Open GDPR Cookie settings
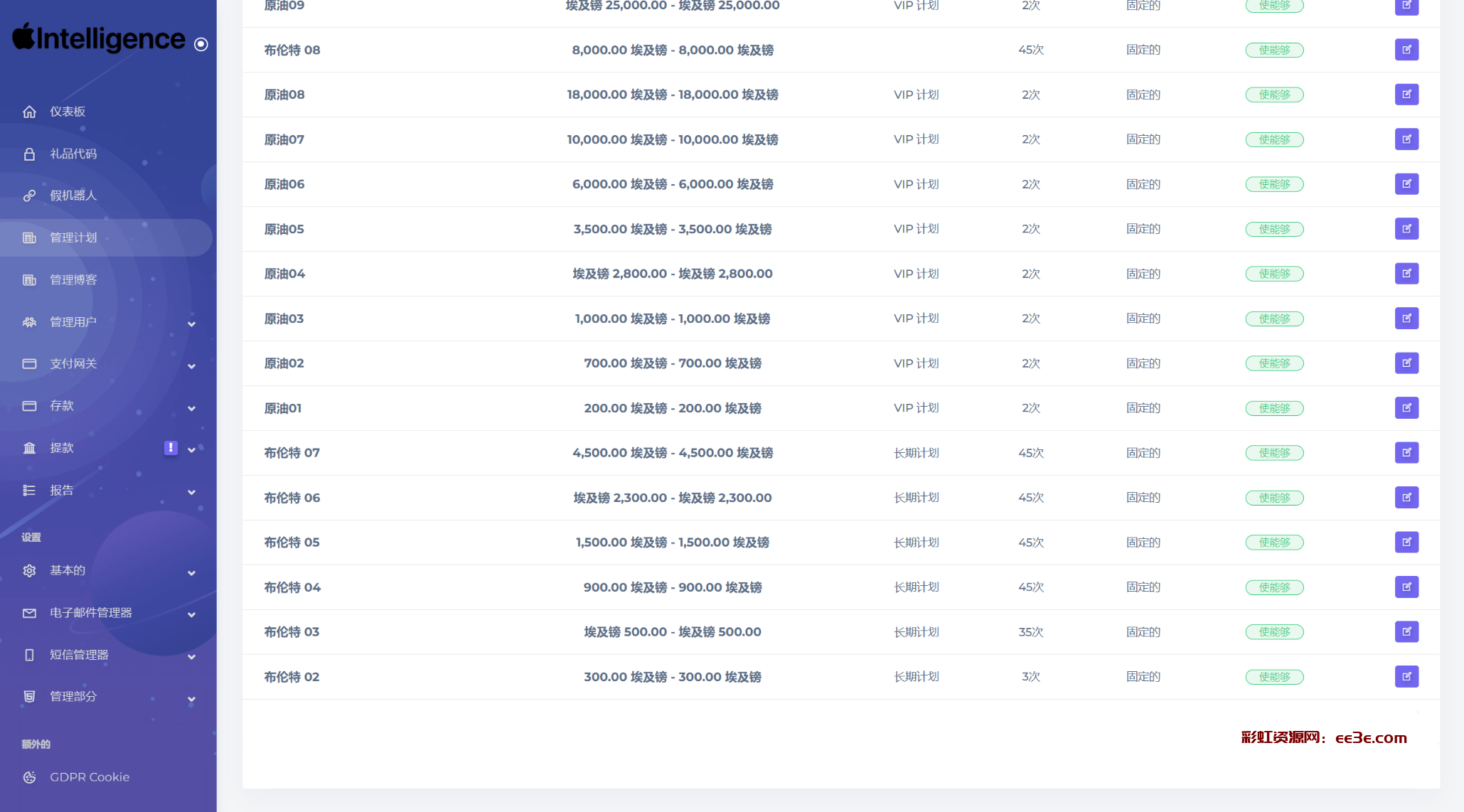This screenshot has height=812, width=1464. (107, 777)
